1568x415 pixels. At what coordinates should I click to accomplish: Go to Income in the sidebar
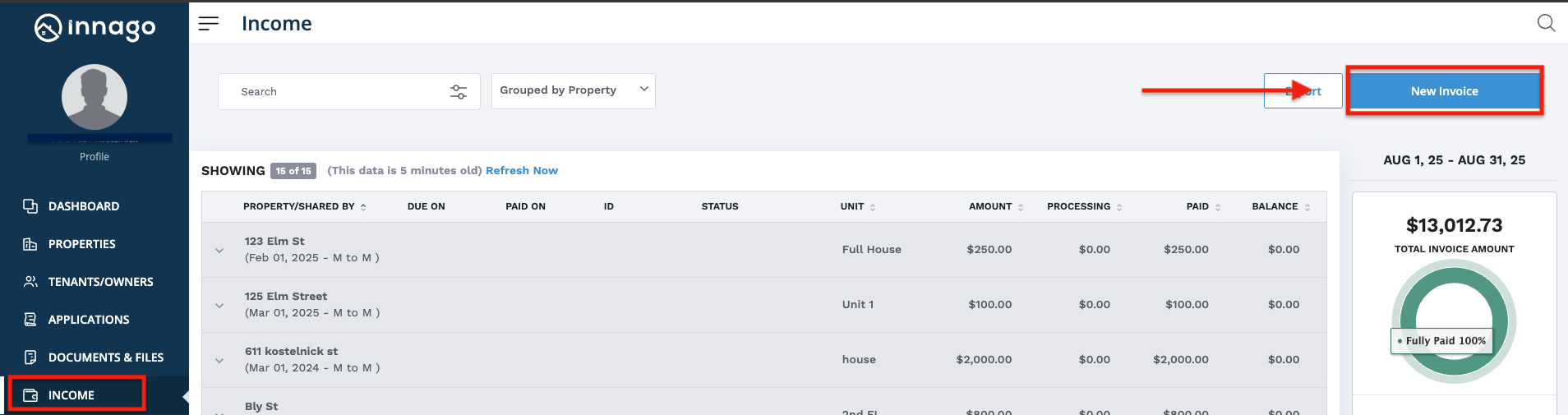point(71,395)
